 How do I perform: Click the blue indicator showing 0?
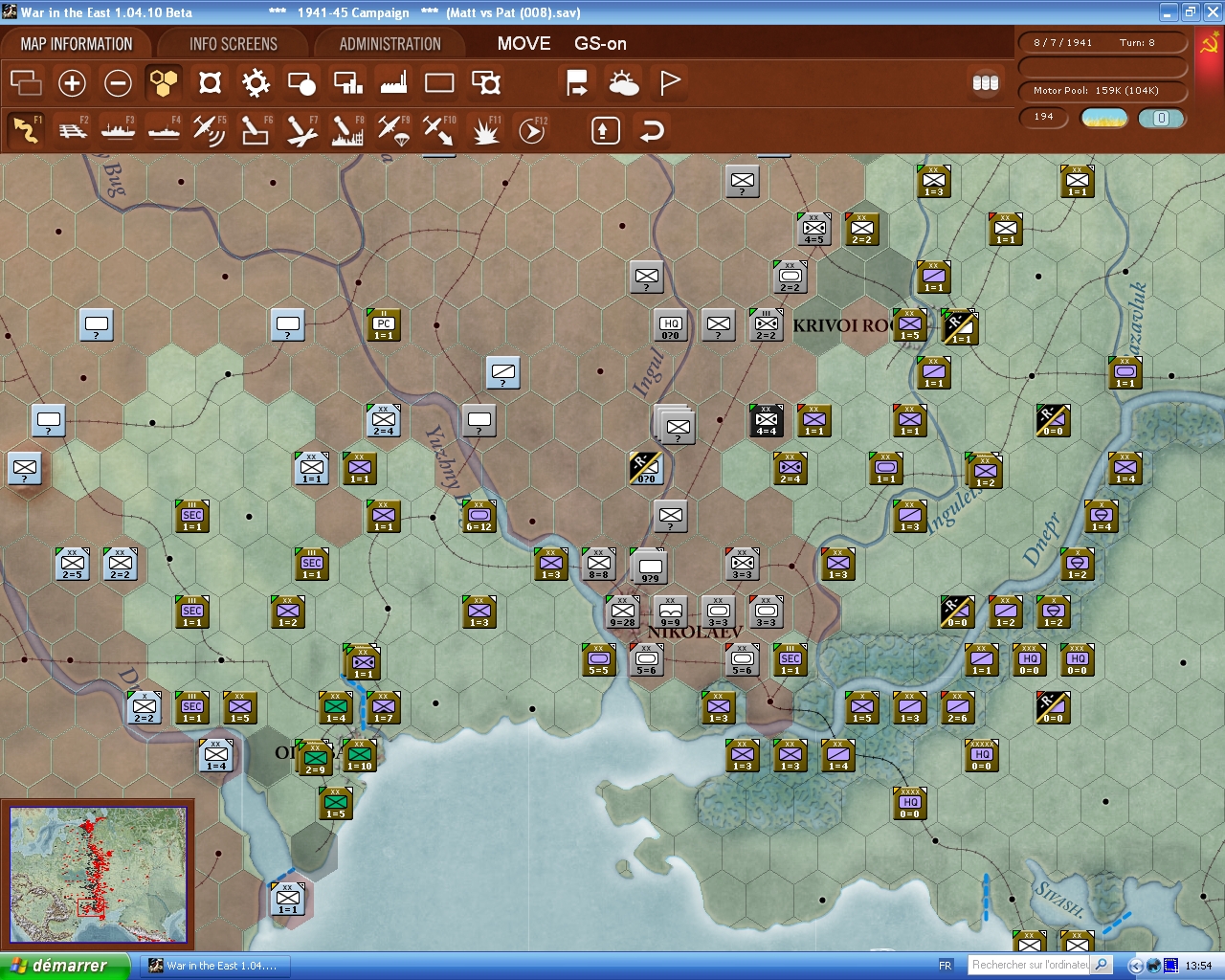coord(1161,118)
